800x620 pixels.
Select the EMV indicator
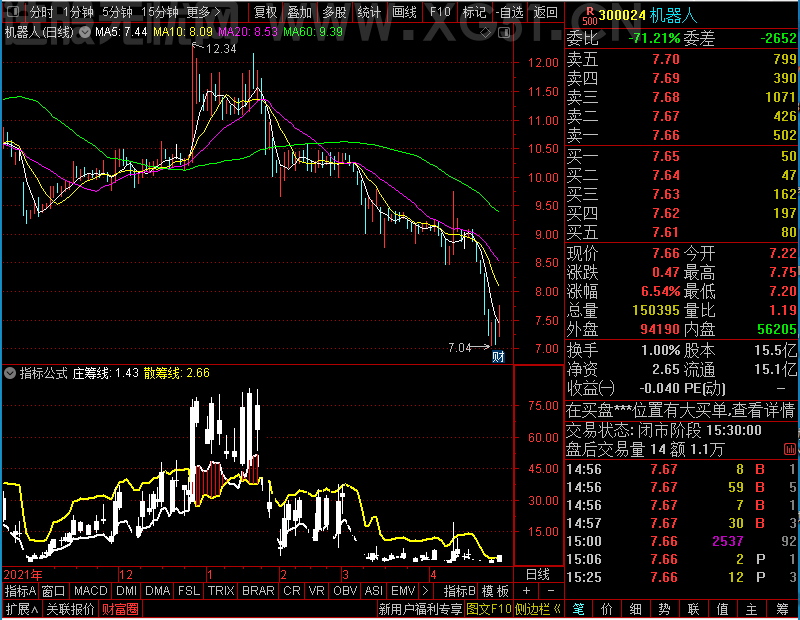click(404, 591)
